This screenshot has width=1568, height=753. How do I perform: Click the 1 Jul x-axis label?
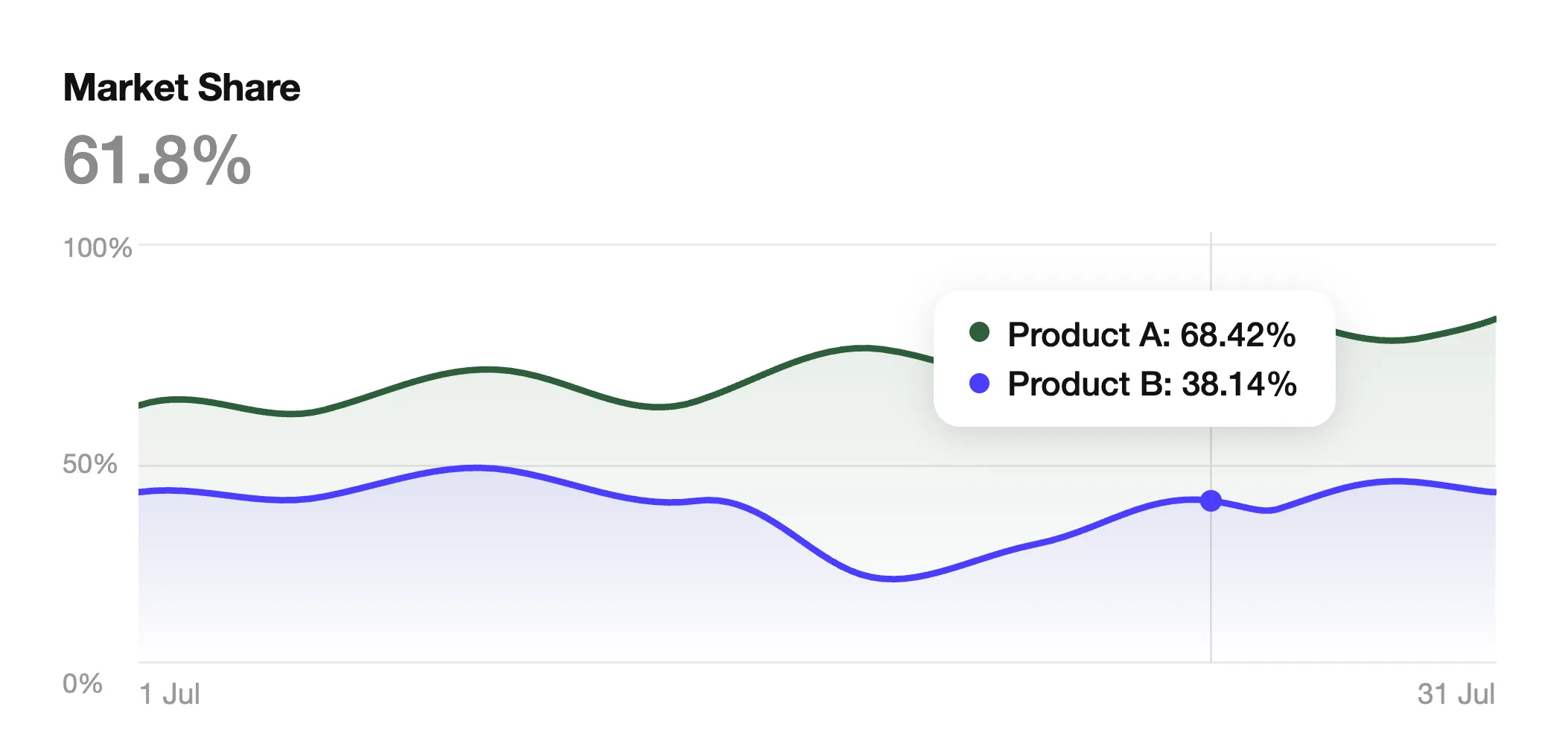170,694
